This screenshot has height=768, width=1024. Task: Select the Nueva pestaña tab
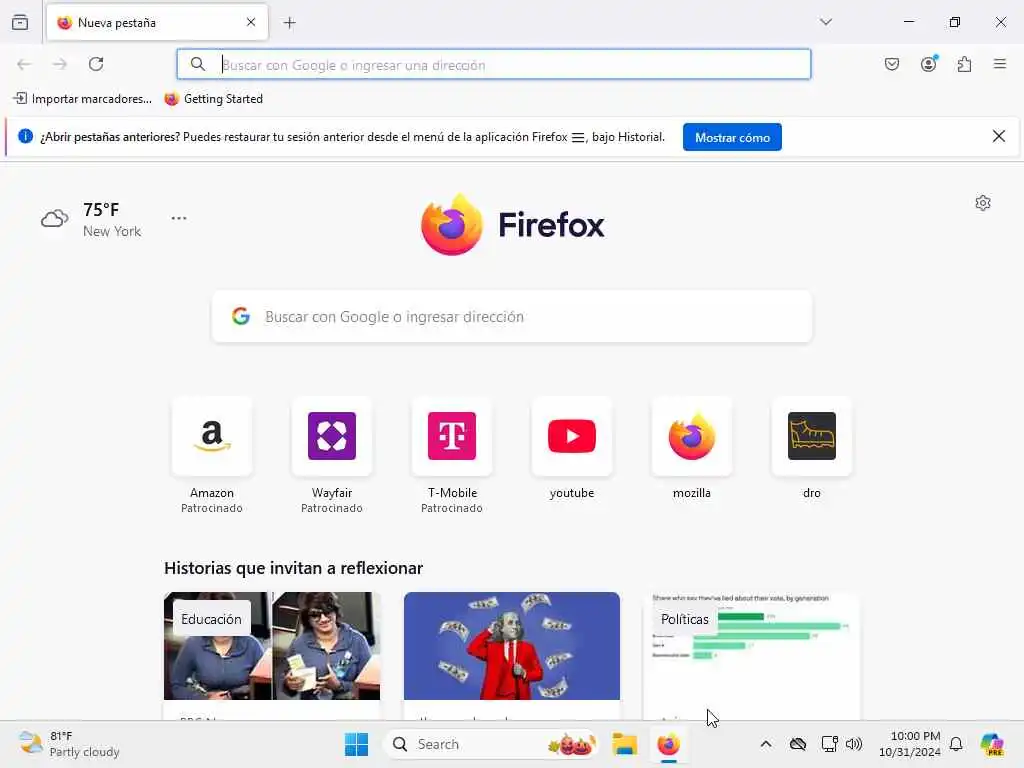[x=157, y=23]
